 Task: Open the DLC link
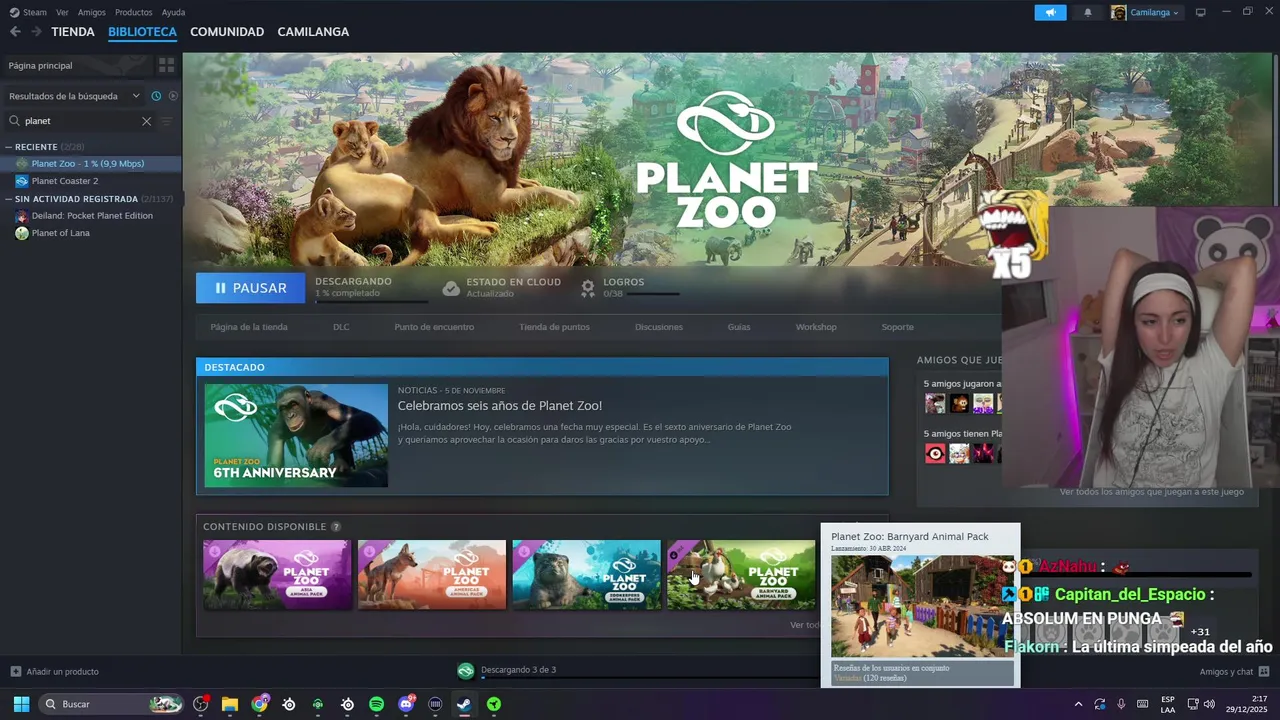click(341, 327)
